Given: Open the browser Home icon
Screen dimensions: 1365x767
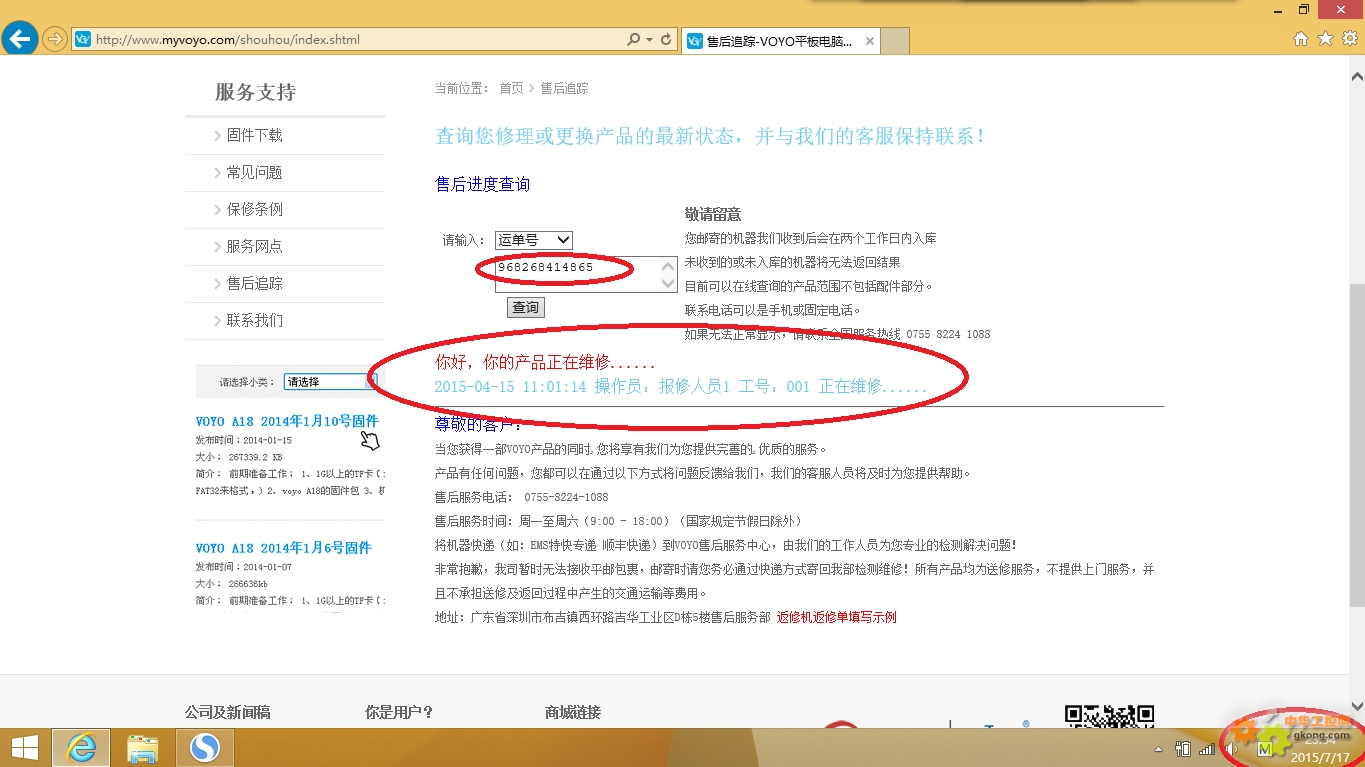Looking at the screenshot, I should coord(1301,39).
